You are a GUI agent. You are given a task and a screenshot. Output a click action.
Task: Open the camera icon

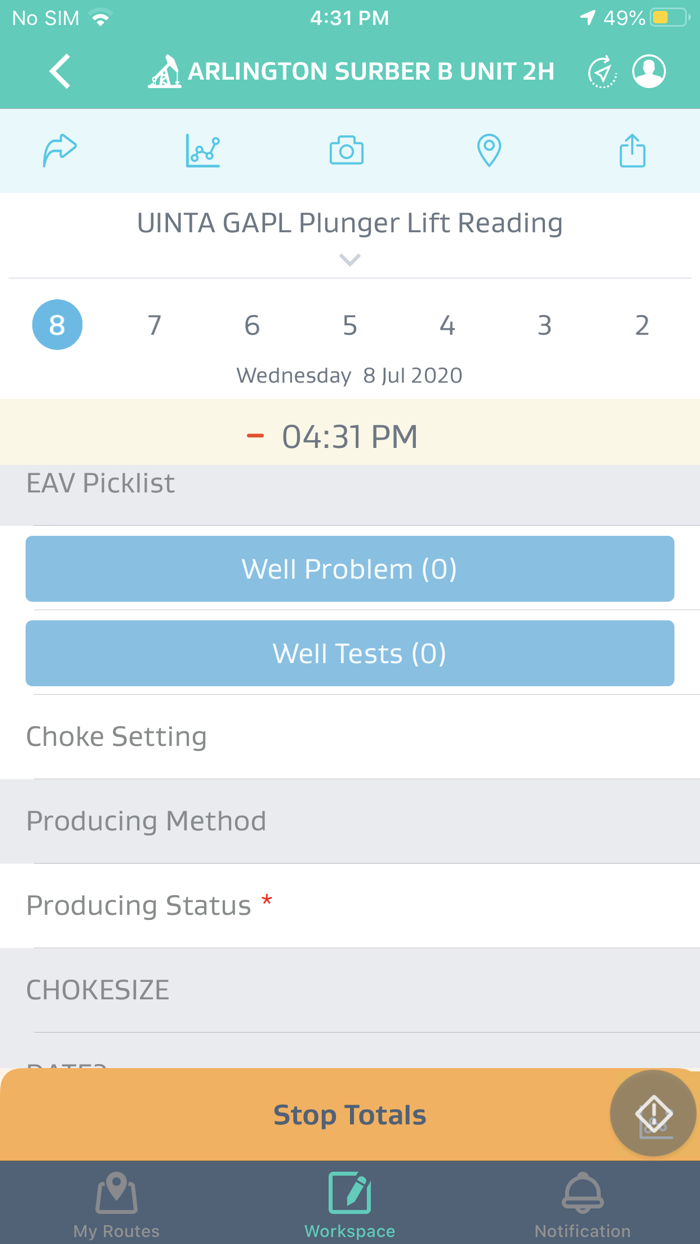[346, 151]
